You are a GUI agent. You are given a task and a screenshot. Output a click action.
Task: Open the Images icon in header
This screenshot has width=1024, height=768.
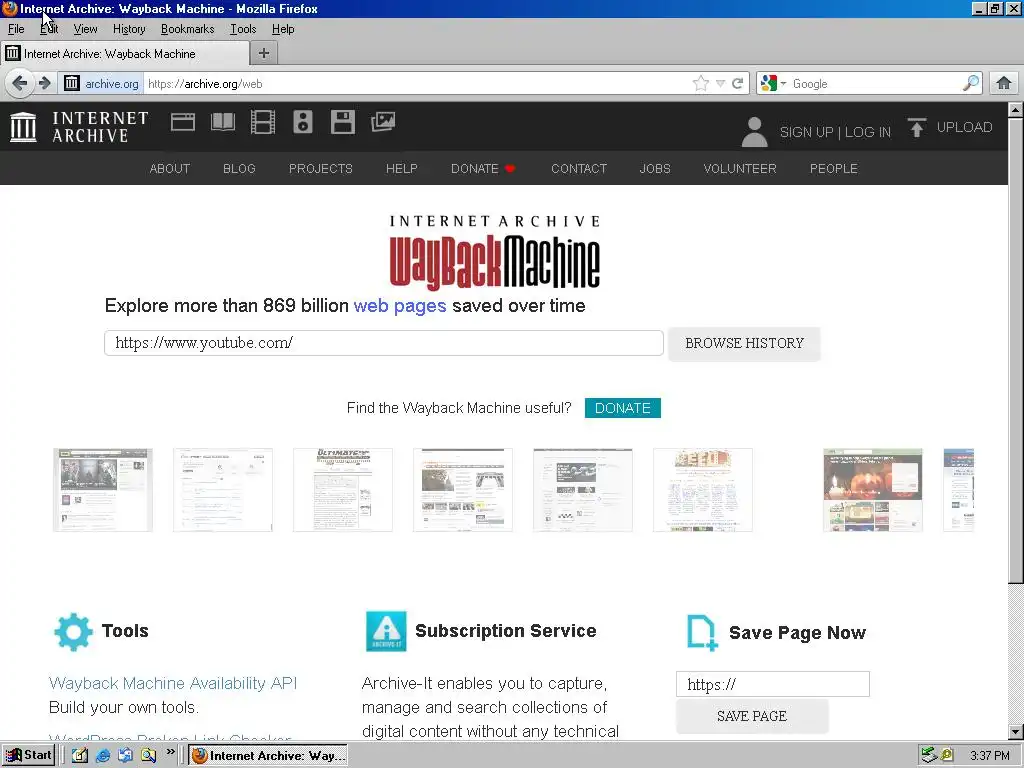click(383, 122)
